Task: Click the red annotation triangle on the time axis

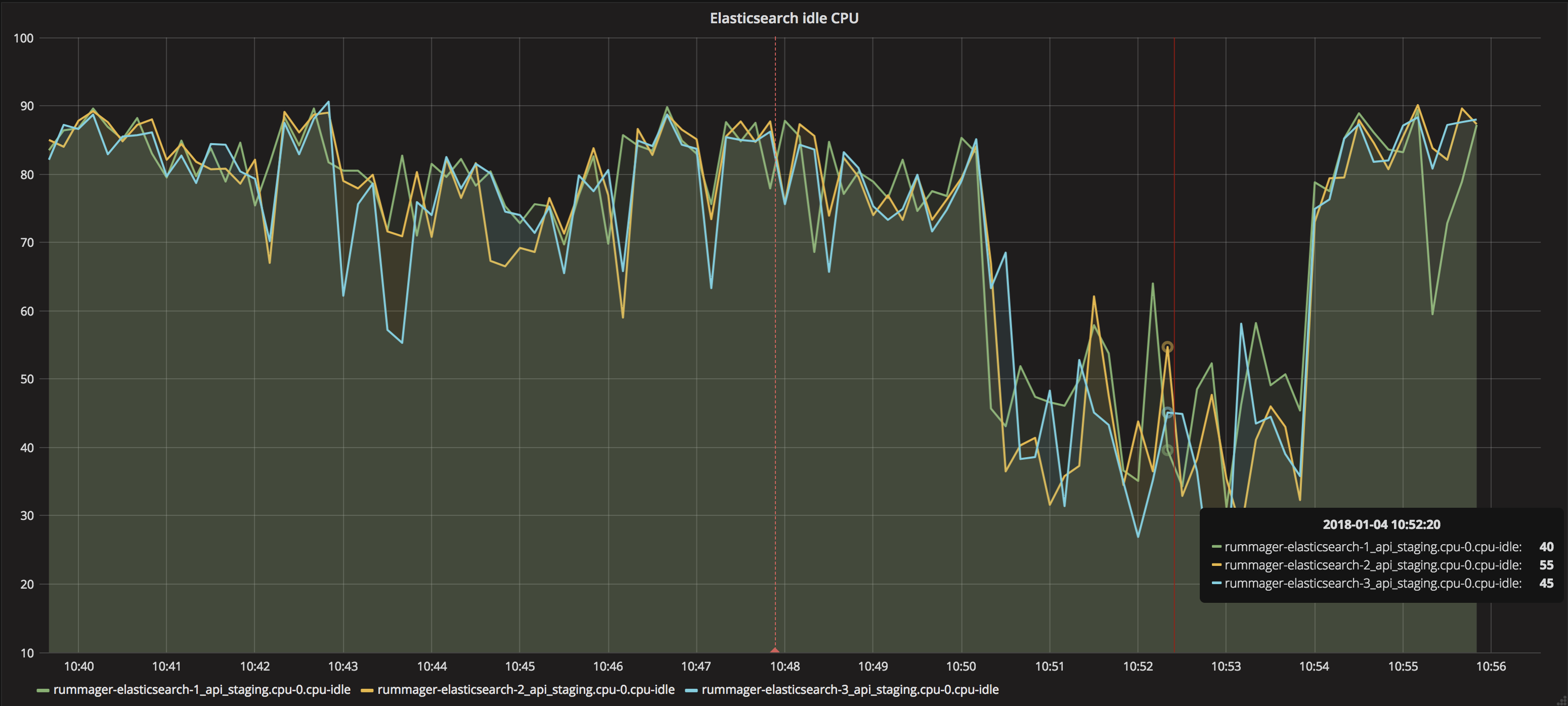Action: [775, 650]
